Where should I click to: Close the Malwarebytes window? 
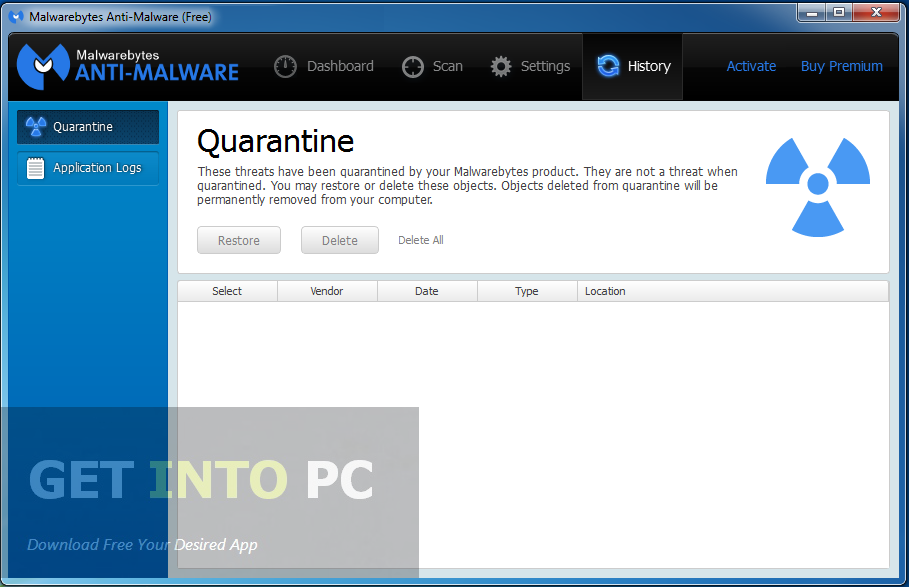(877, 13)
